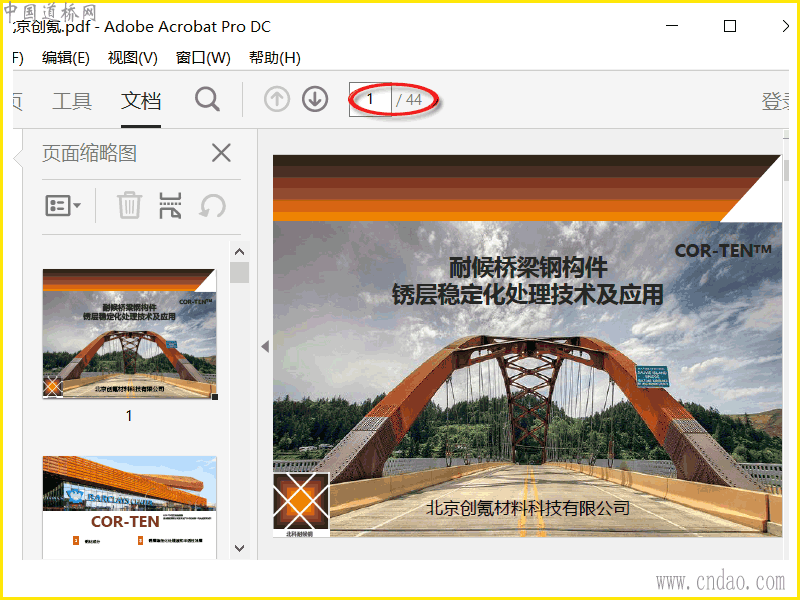Minimize the Acrobat window
800x600 pixels.
point(672,26)
